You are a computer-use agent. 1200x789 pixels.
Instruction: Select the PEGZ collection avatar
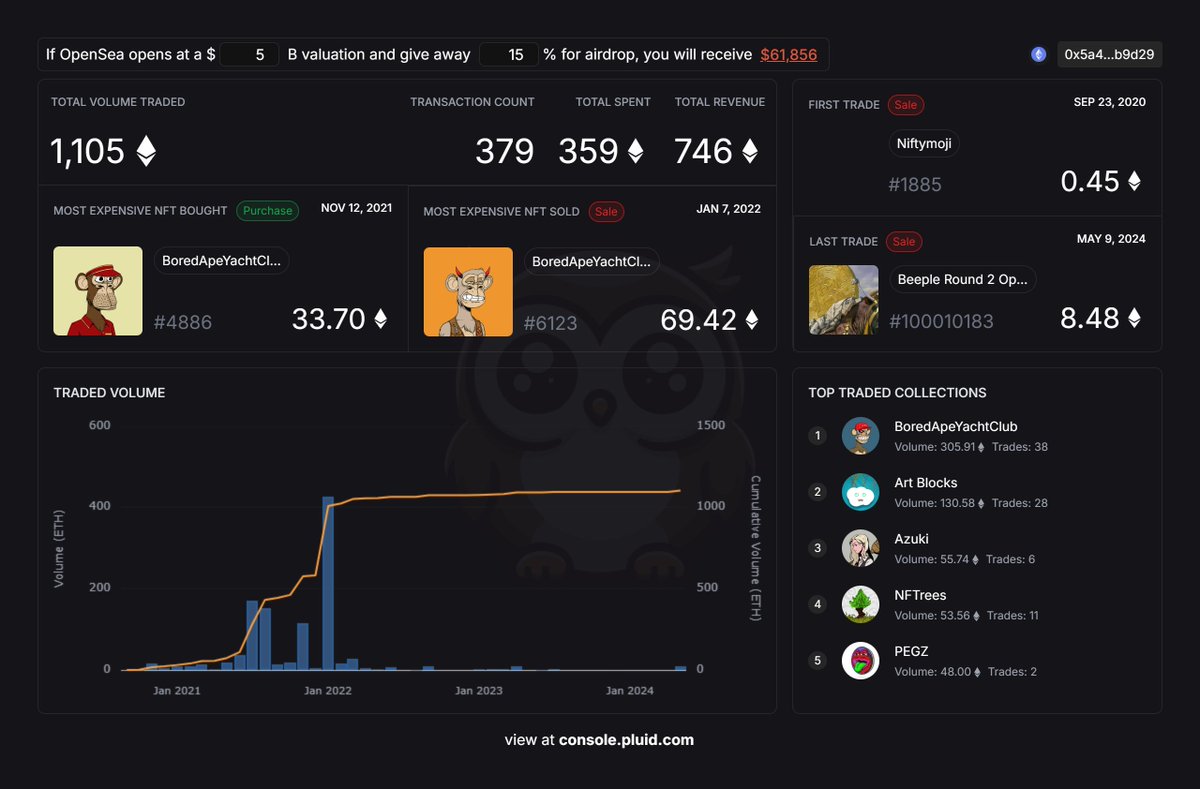pyautogui.click(x=861, y=660)
